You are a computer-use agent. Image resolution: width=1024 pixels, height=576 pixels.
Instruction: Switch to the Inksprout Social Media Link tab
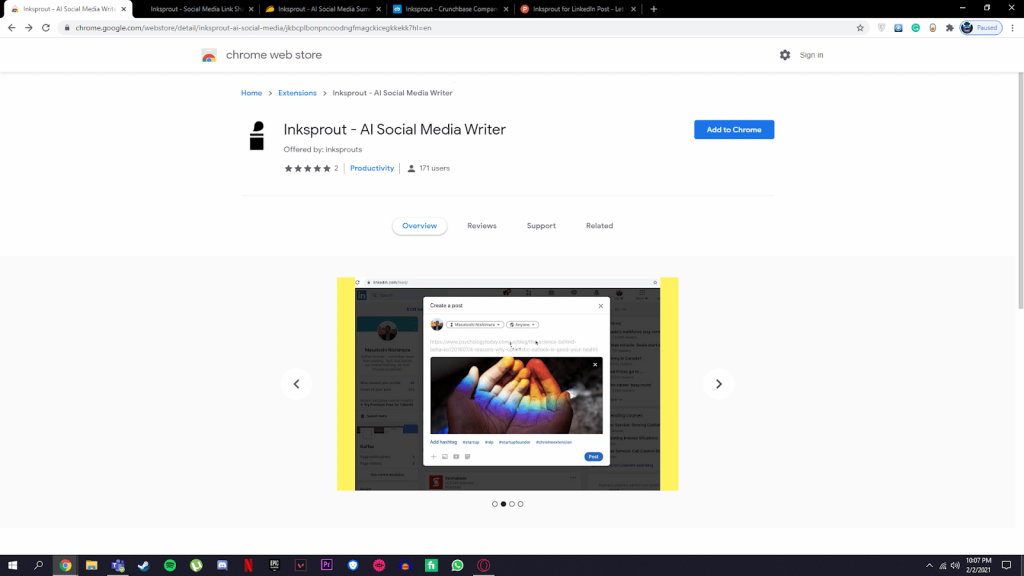point(197,9)
